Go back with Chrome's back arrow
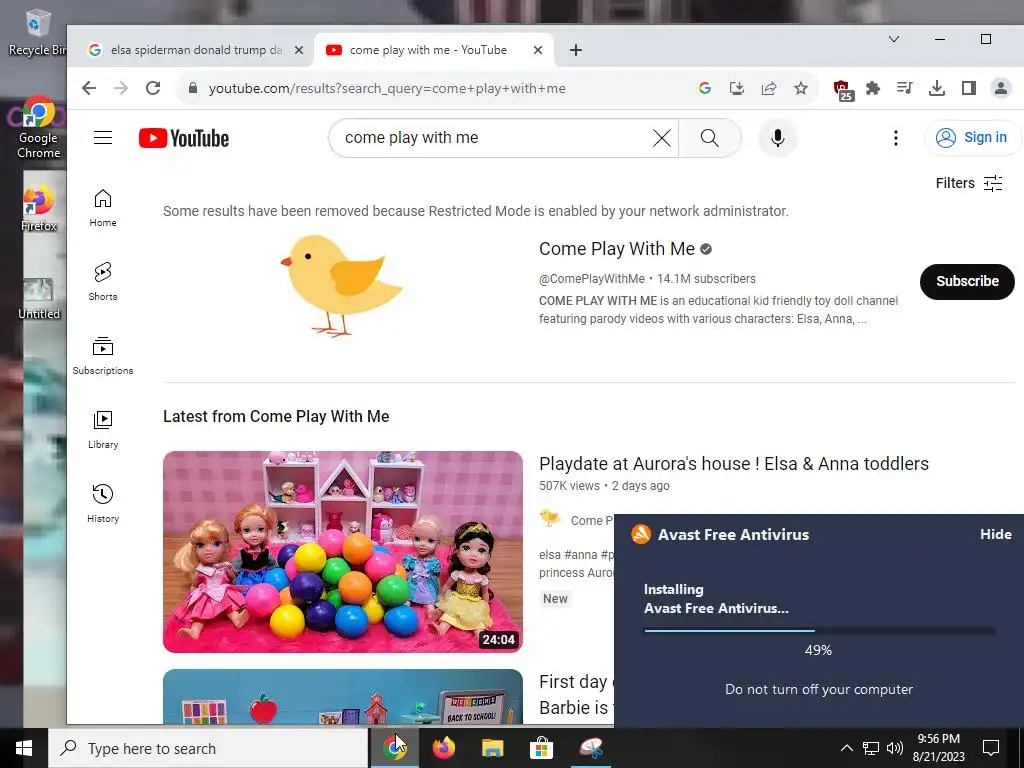Image resolution: width=1024 pixels, height=768 pixels. coord(89,88)
